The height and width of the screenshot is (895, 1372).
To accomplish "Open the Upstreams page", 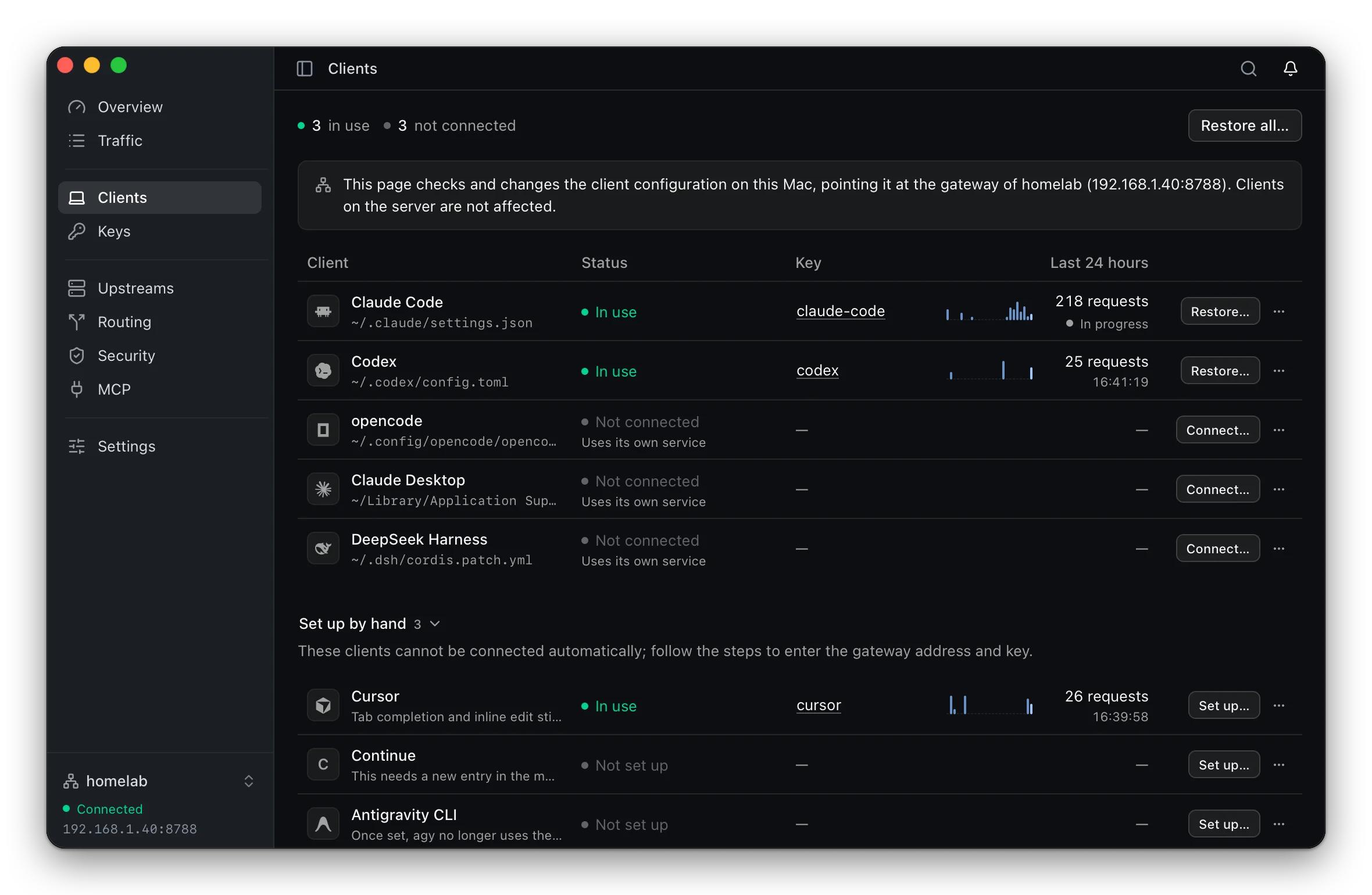I will [160, 288].
